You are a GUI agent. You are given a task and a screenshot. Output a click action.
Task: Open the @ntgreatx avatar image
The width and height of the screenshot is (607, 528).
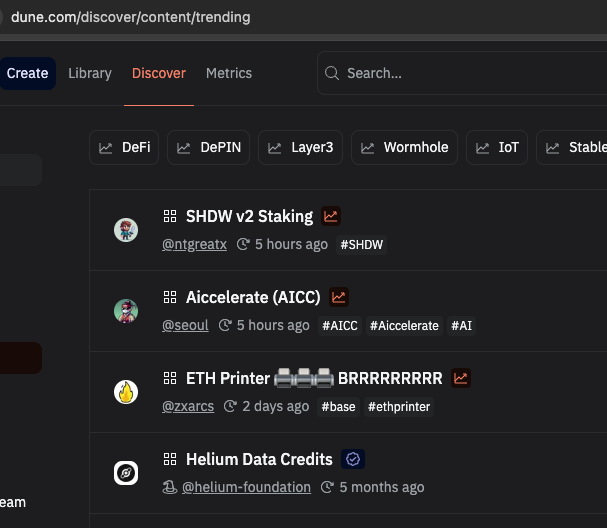click(x=126, y=230)
